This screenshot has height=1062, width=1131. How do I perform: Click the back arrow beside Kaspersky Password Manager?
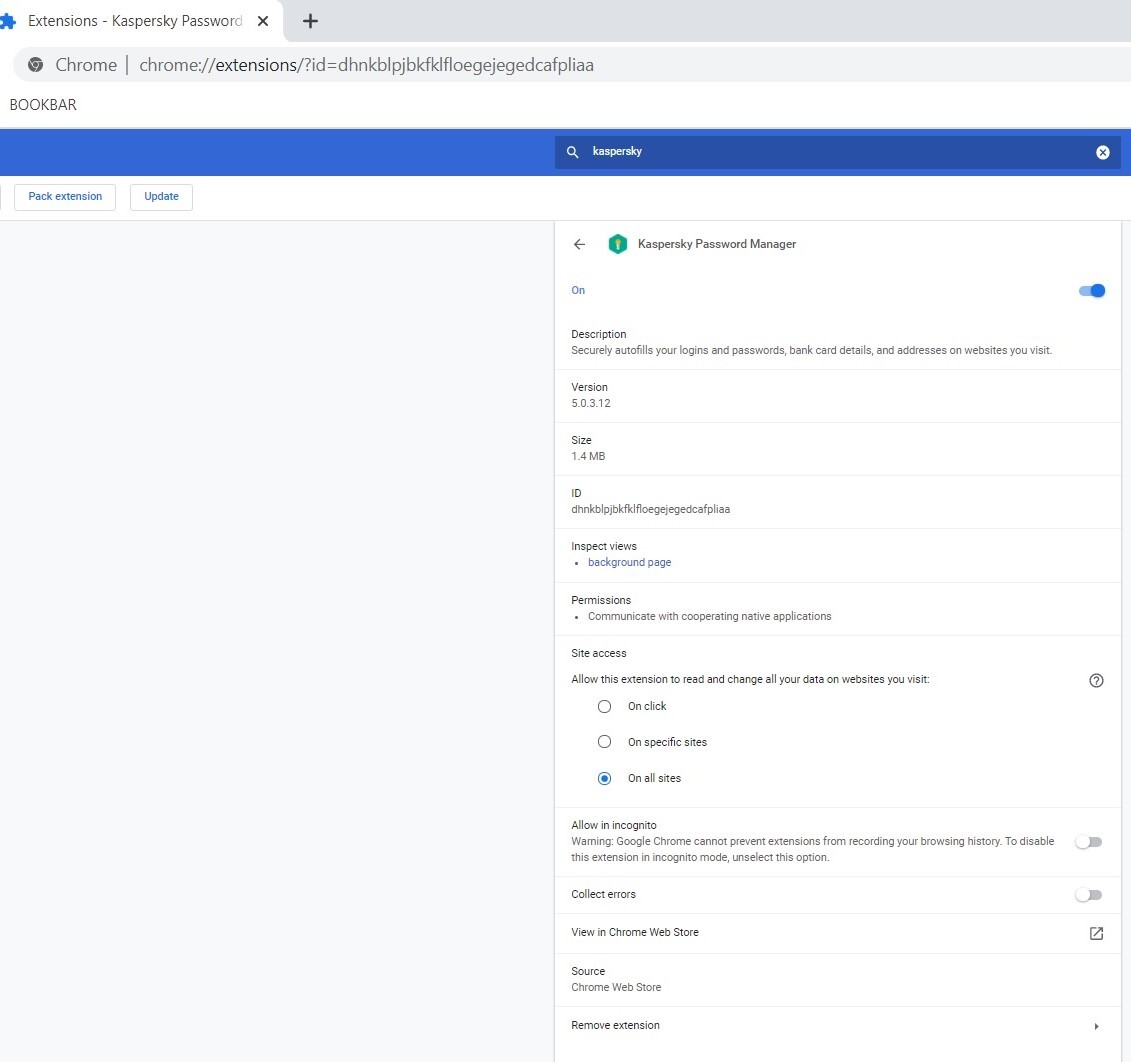pos(579,244)
